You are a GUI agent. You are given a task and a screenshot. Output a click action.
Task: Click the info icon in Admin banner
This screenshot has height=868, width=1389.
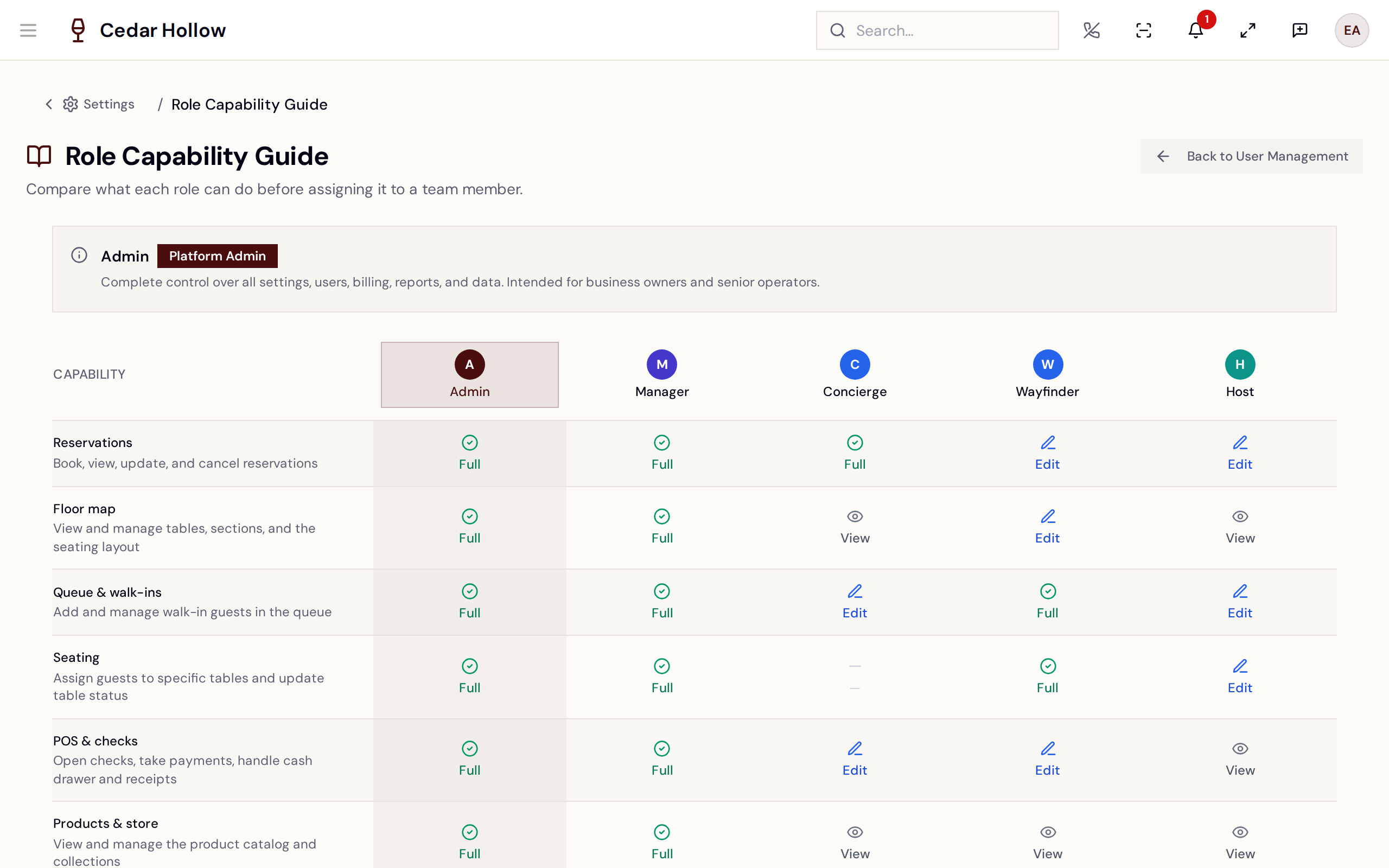(x=79, y=255)
